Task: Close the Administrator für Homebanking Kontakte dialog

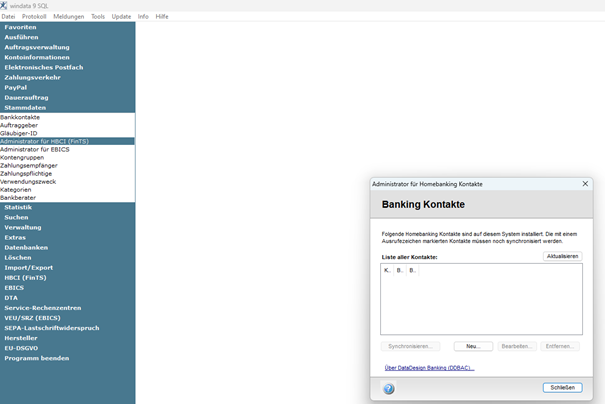Action: [585, 184]
